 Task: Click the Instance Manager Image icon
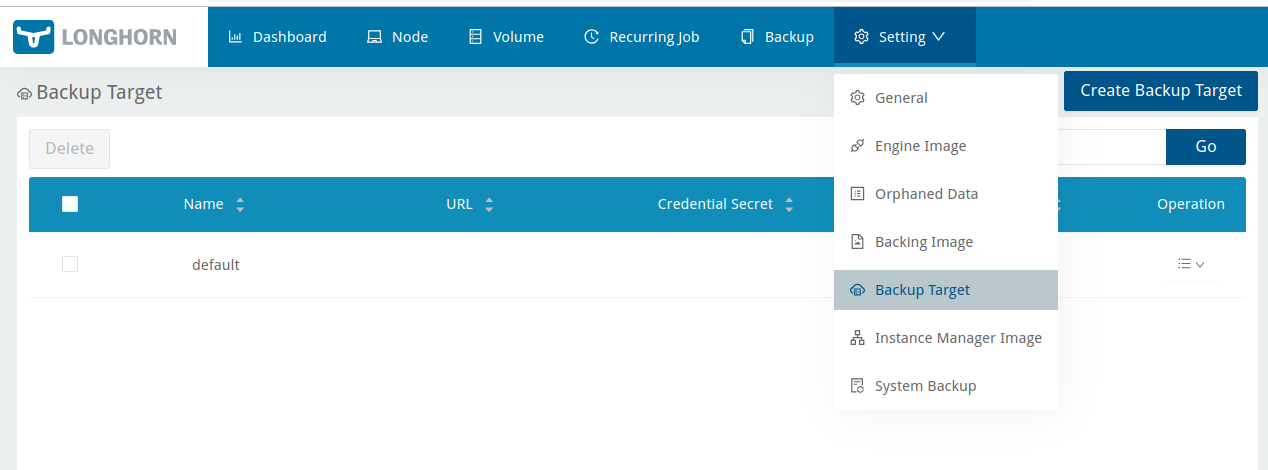(857, 338)
